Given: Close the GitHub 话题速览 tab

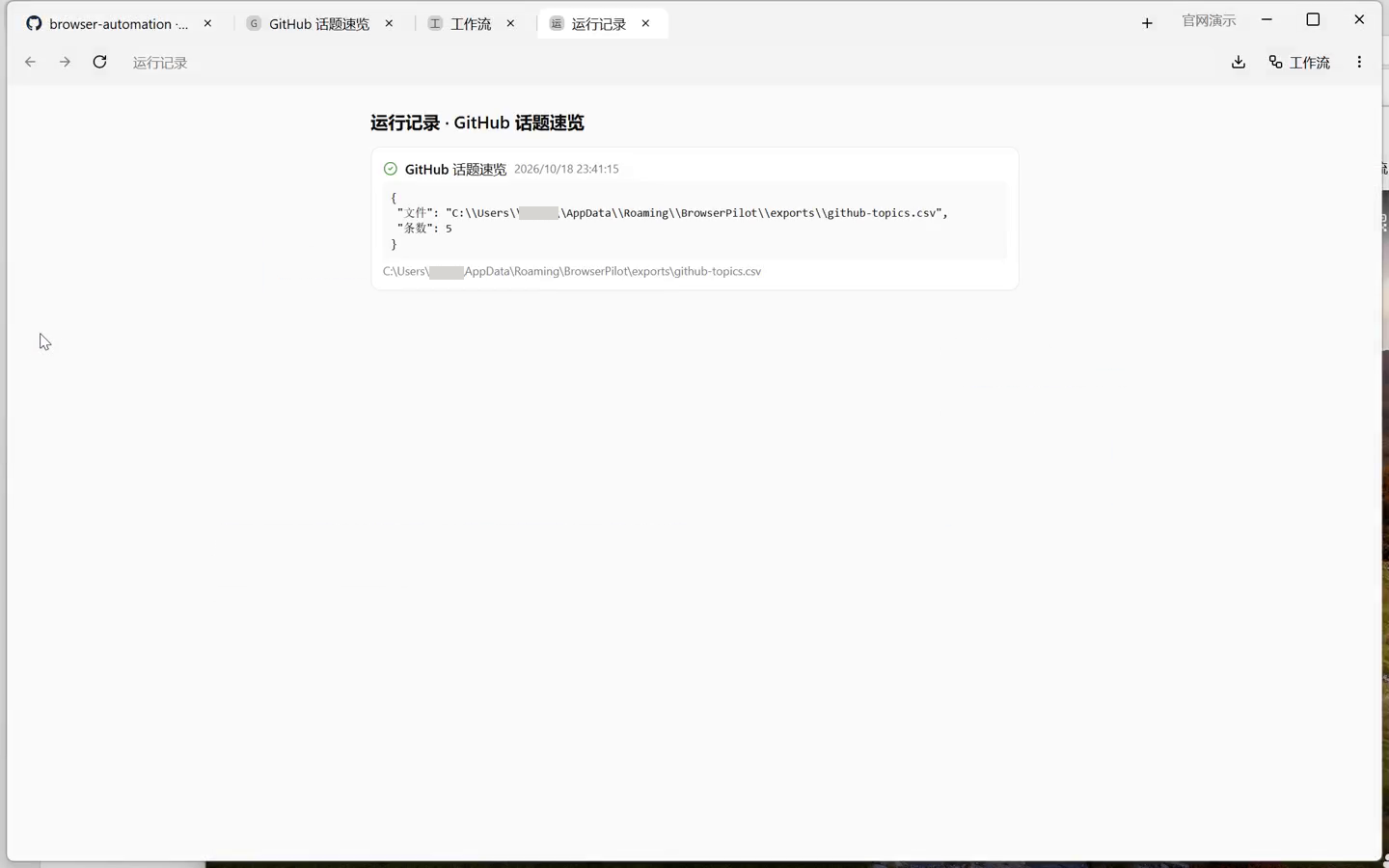Looking at the screenshot, I should pyautogui.click(x=389, y=23).
